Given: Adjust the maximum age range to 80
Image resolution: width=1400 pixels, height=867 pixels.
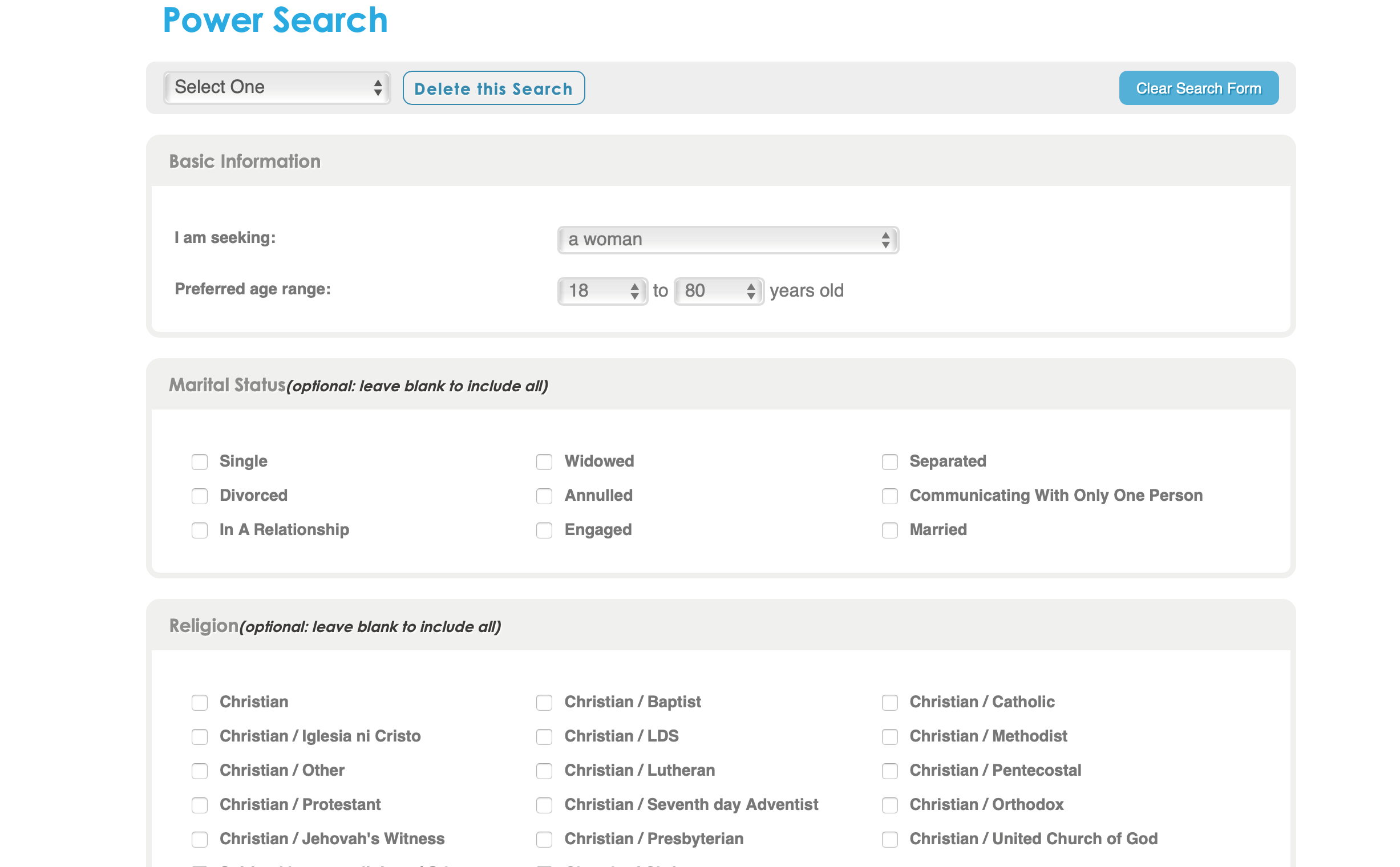Looking at the screenshot, I should click(x=717, y=291).
